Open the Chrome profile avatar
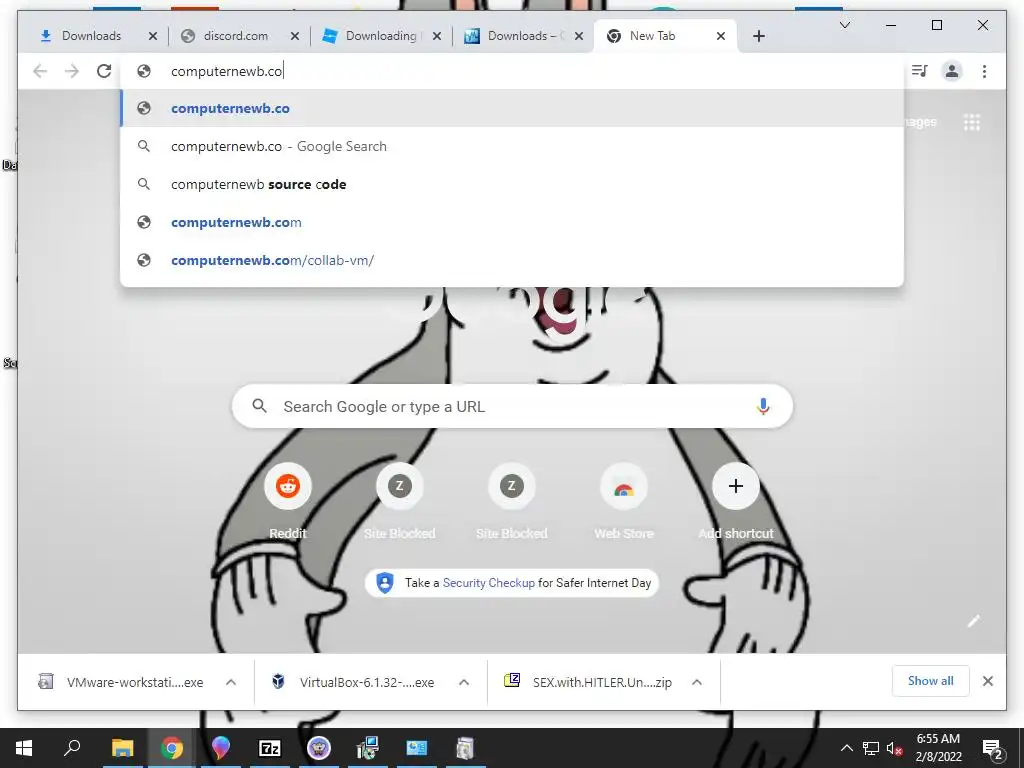The image size is (1024, 768). point(952,71)
